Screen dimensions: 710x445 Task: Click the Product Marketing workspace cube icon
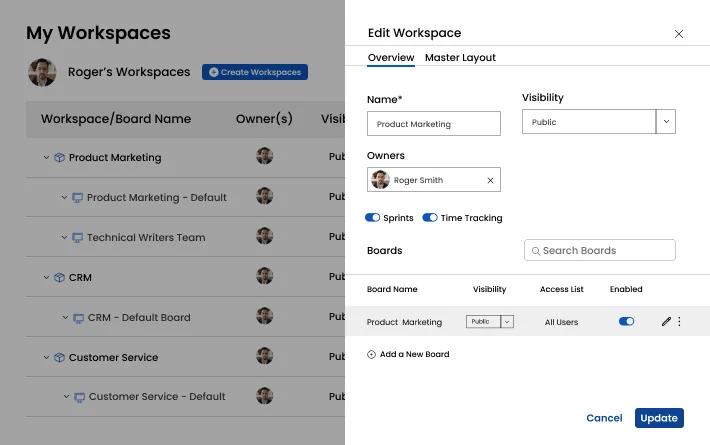tap(59, 158)
